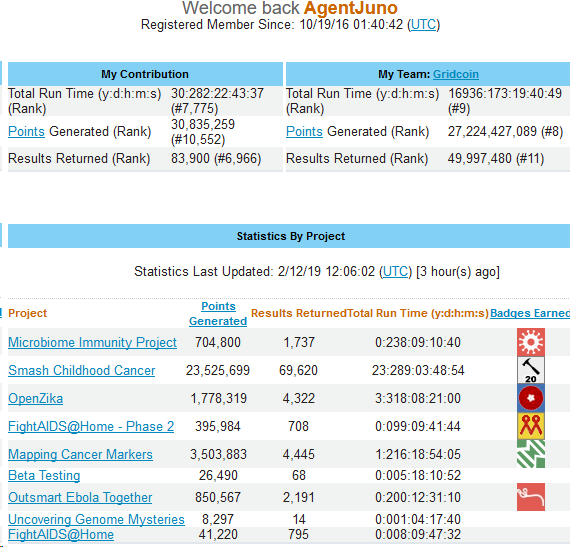The image size is (570, 547).
Task: Open FightAIDS@Home - Phase 2 project link
Action: [91, 426]
